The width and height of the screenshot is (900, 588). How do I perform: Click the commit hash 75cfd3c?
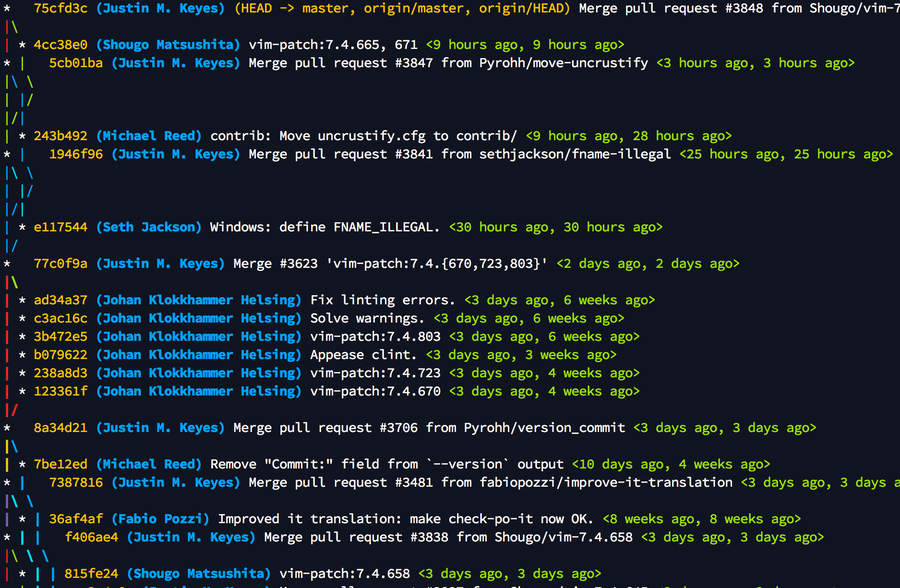[x=62, y=9]
